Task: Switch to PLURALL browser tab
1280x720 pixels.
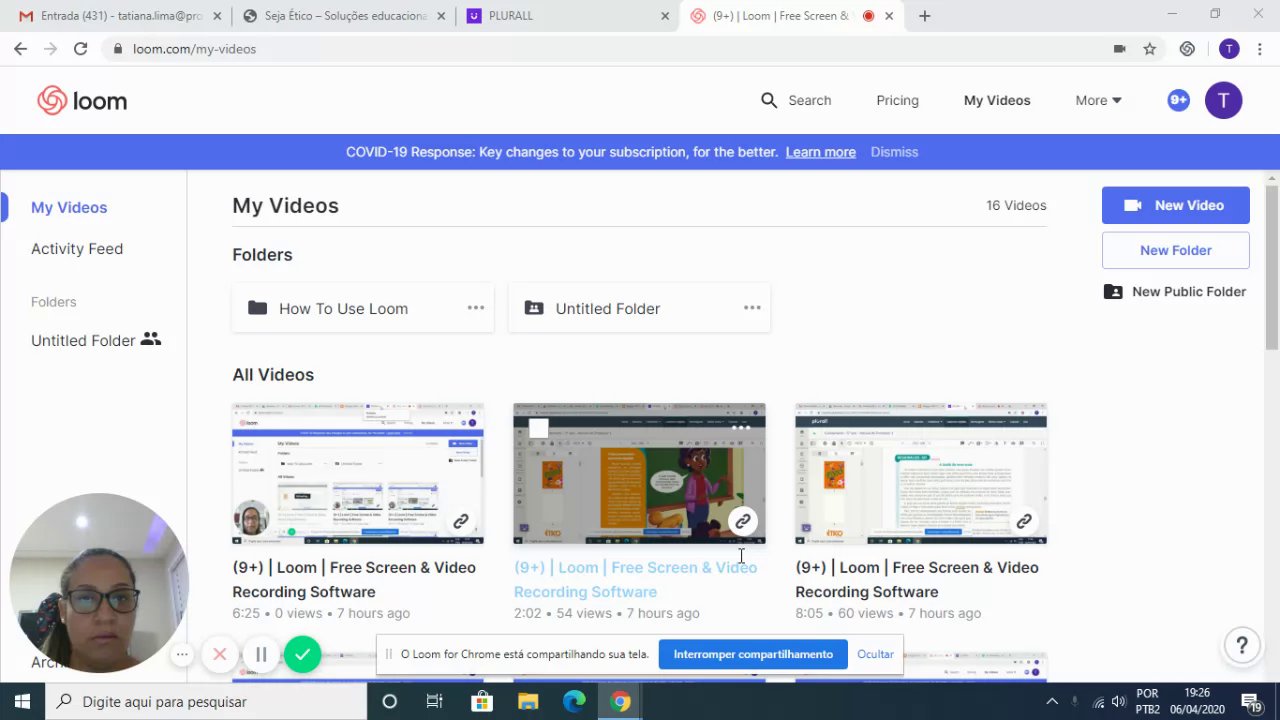Action: 567,16
